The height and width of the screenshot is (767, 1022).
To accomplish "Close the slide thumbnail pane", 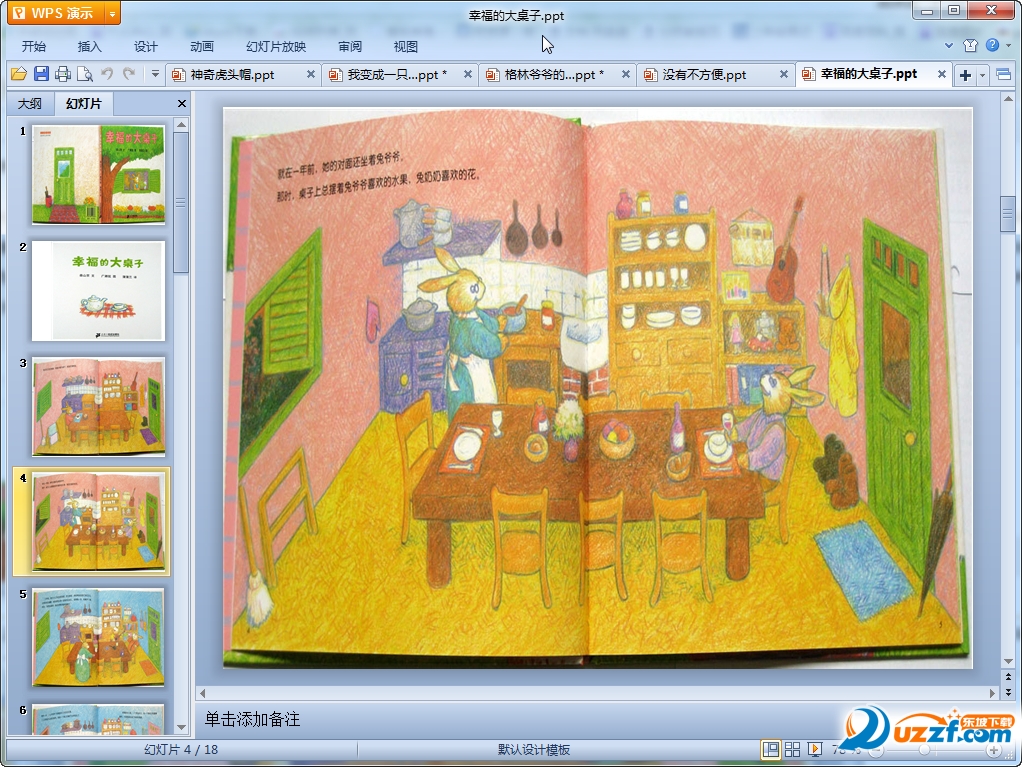I will coord(182,104).
